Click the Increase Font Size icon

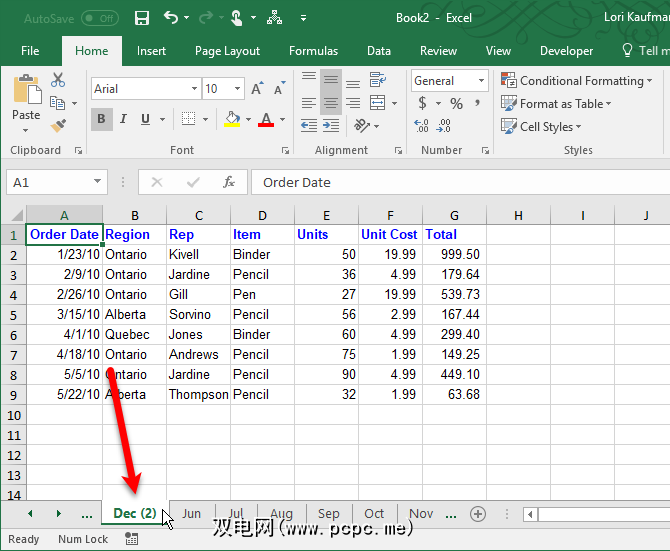257,89
